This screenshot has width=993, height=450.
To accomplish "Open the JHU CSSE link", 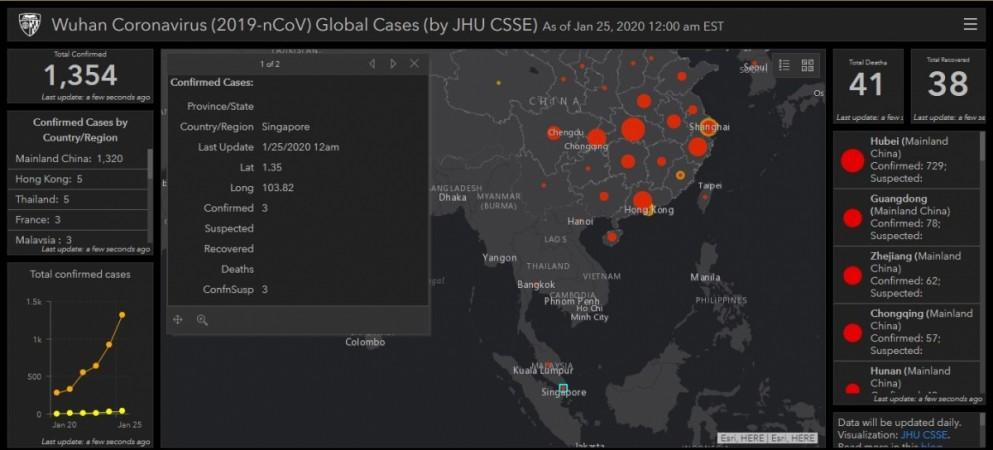I will click(x=923, y=435).
